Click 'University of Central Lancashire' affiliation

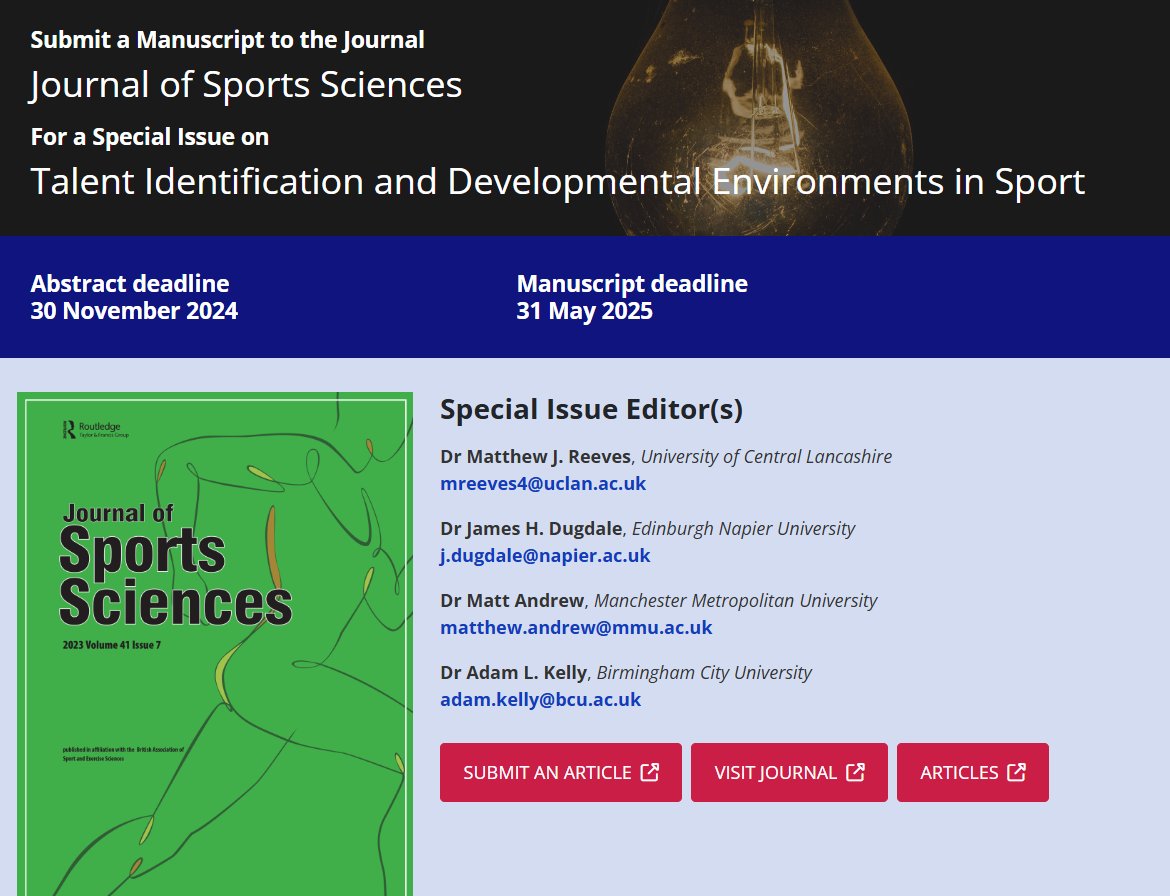click(766, 457)
